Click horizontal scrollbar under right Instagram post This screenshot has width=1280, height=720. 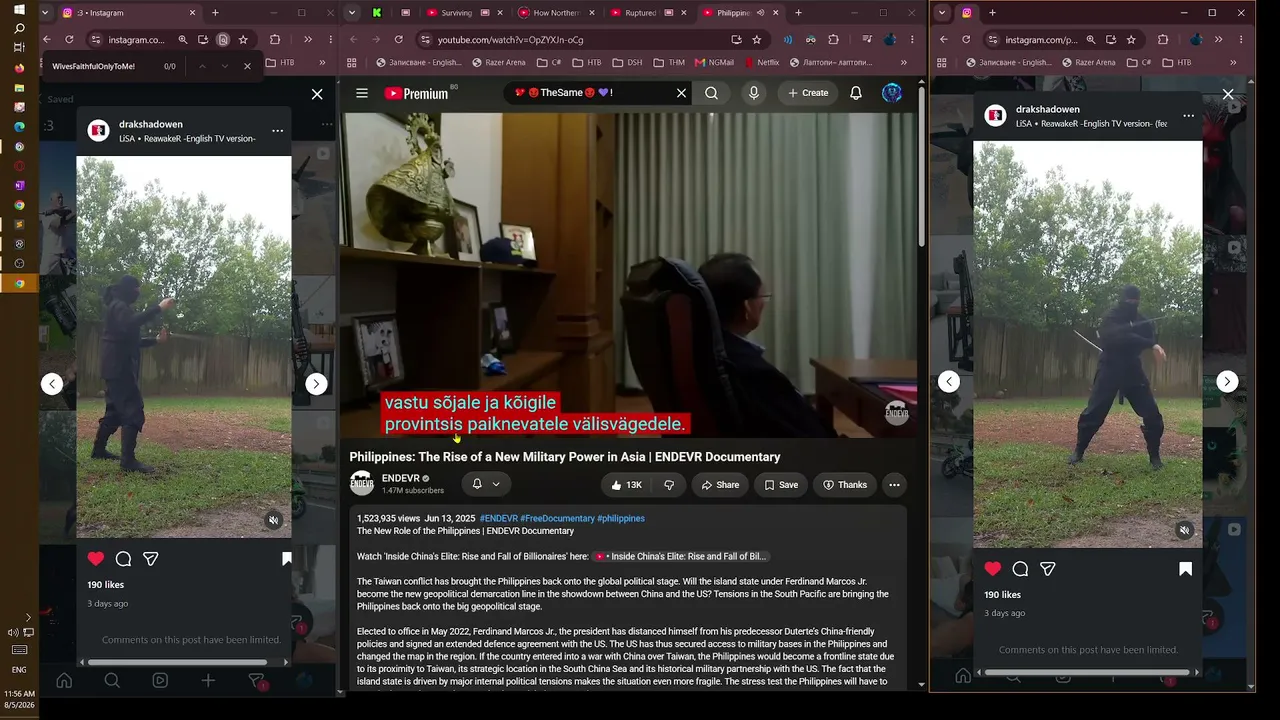1087,672
